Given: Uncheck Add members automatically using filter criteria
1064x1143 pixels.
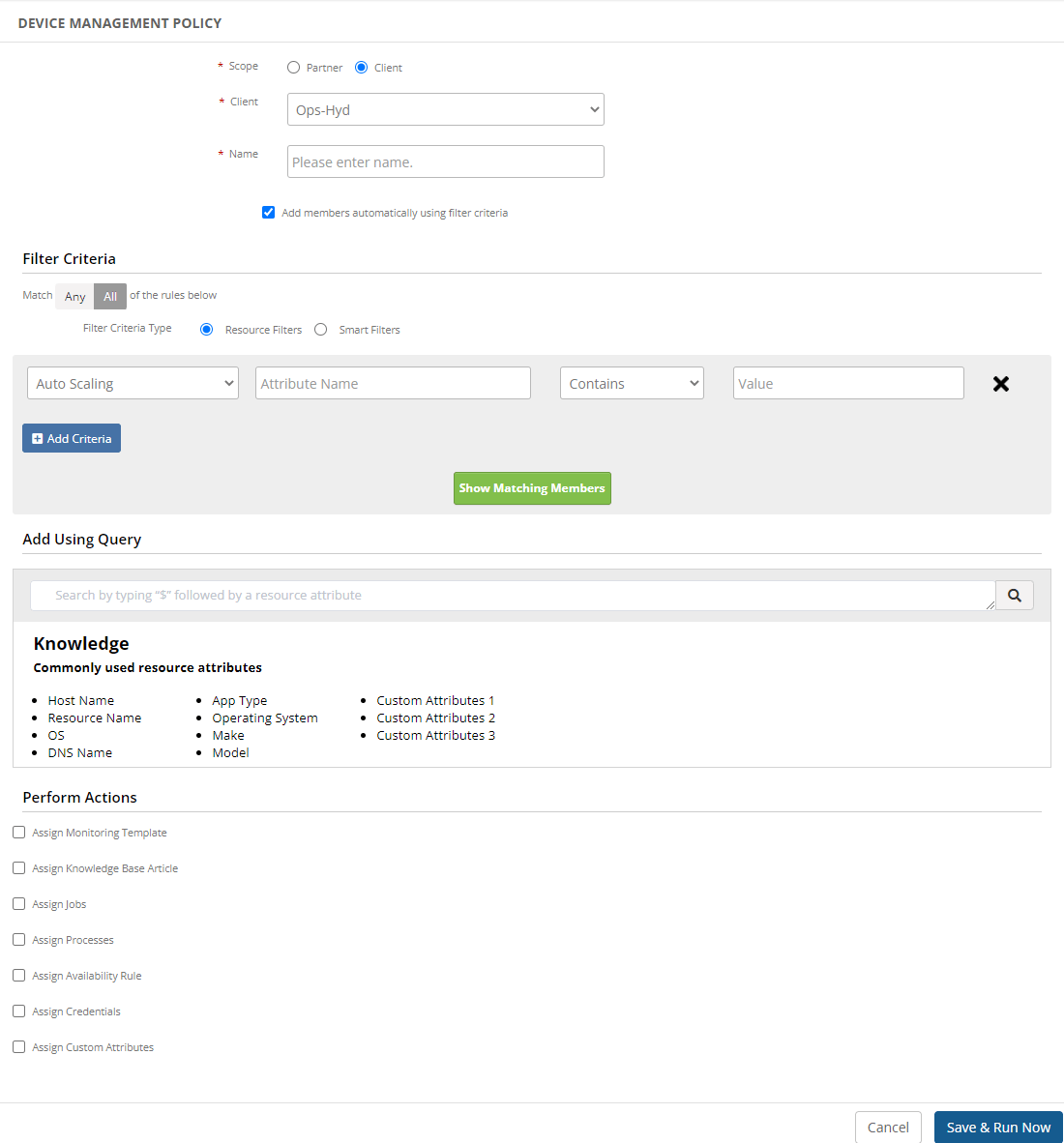Looking at the screenshot, I should (268, 212).
